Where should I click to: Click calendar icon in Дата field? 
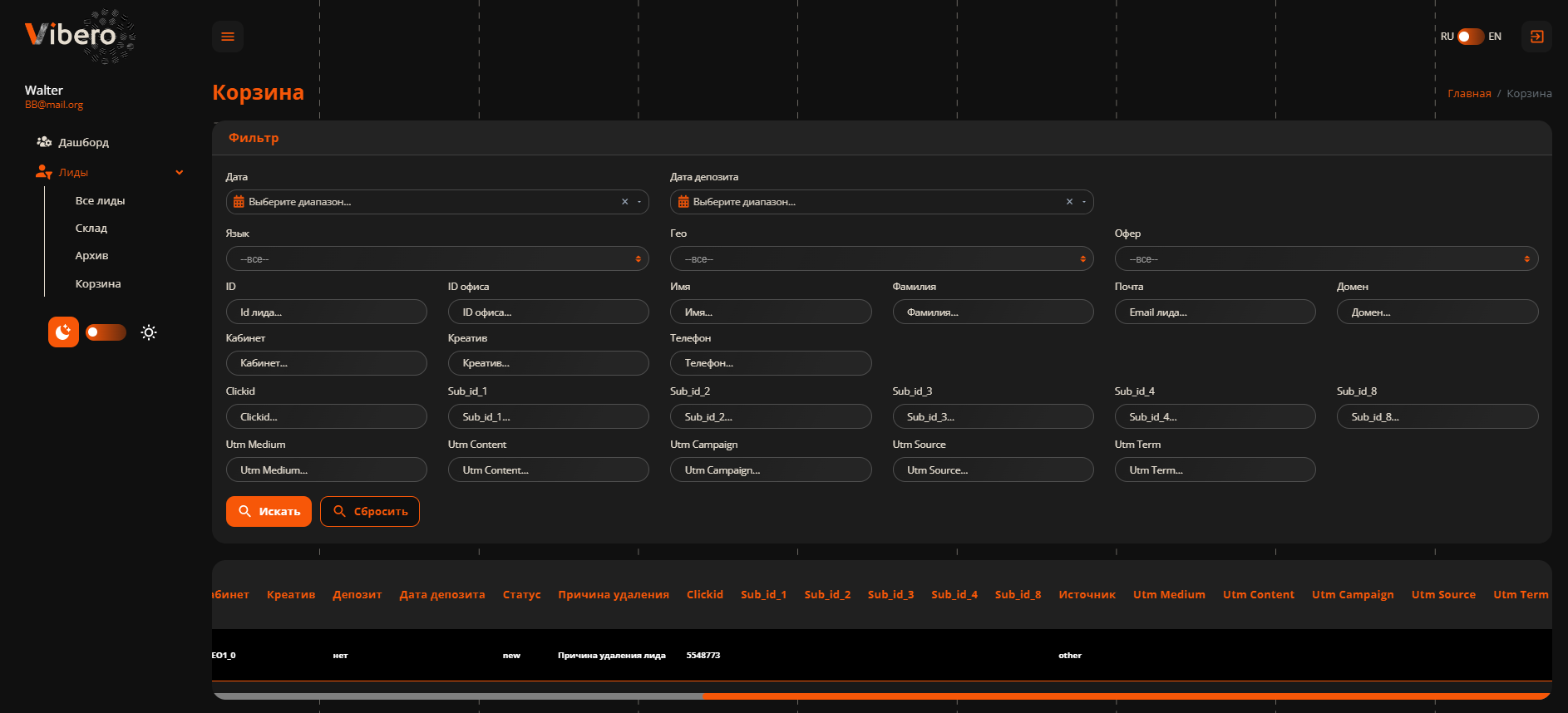pos(239,202)
